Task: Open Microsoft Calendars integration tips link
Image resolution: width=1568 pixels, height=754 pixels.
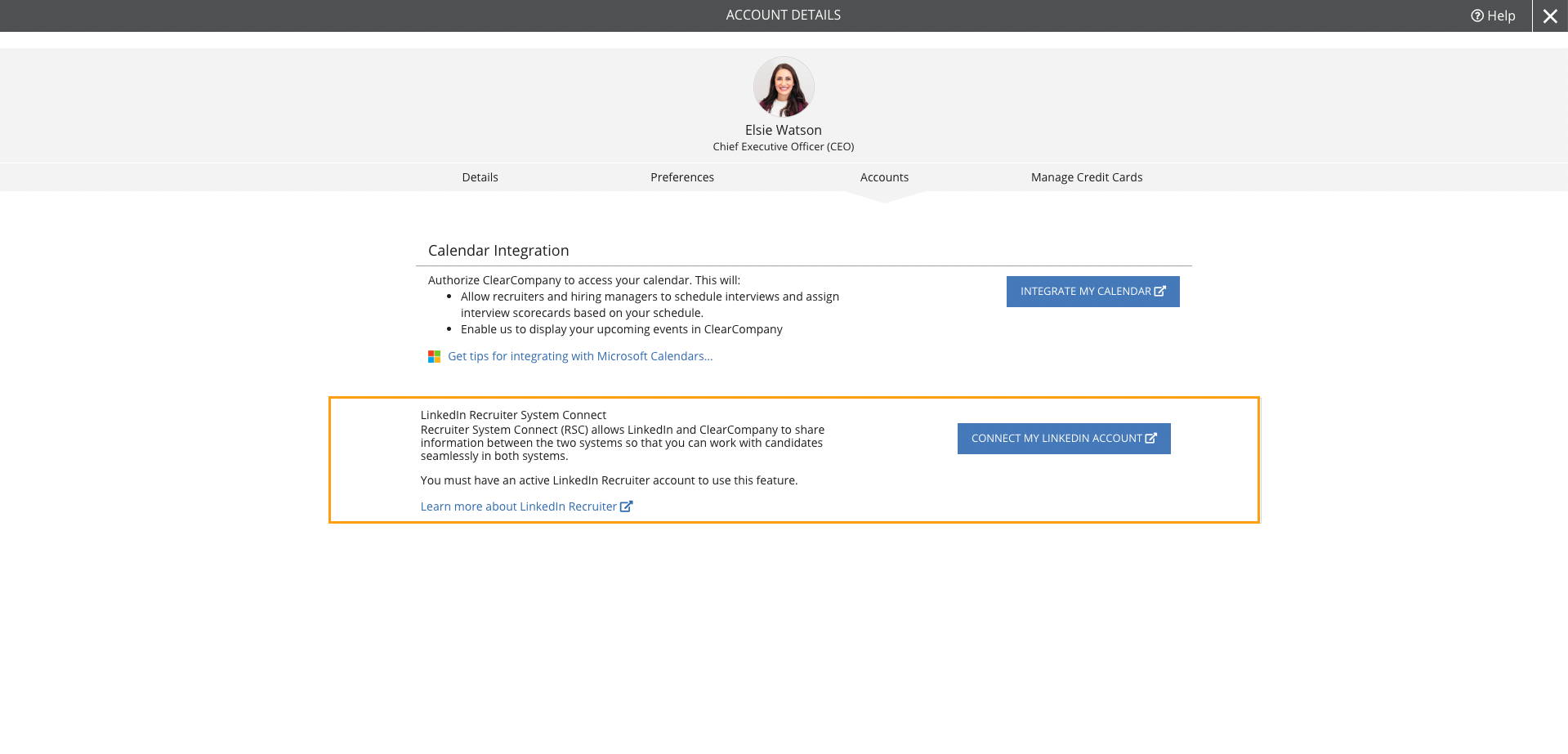Action: tap(580, 356)
